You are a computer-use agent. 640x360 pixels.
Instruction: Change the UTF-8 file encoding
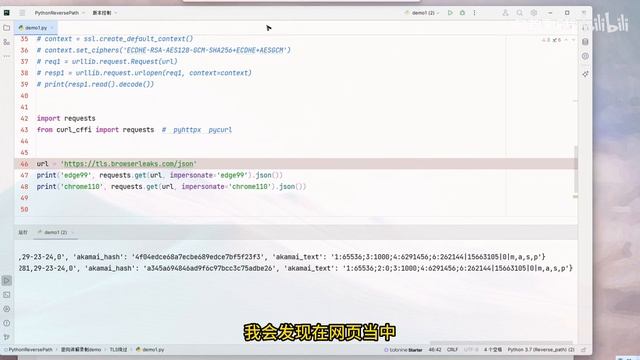471,350
